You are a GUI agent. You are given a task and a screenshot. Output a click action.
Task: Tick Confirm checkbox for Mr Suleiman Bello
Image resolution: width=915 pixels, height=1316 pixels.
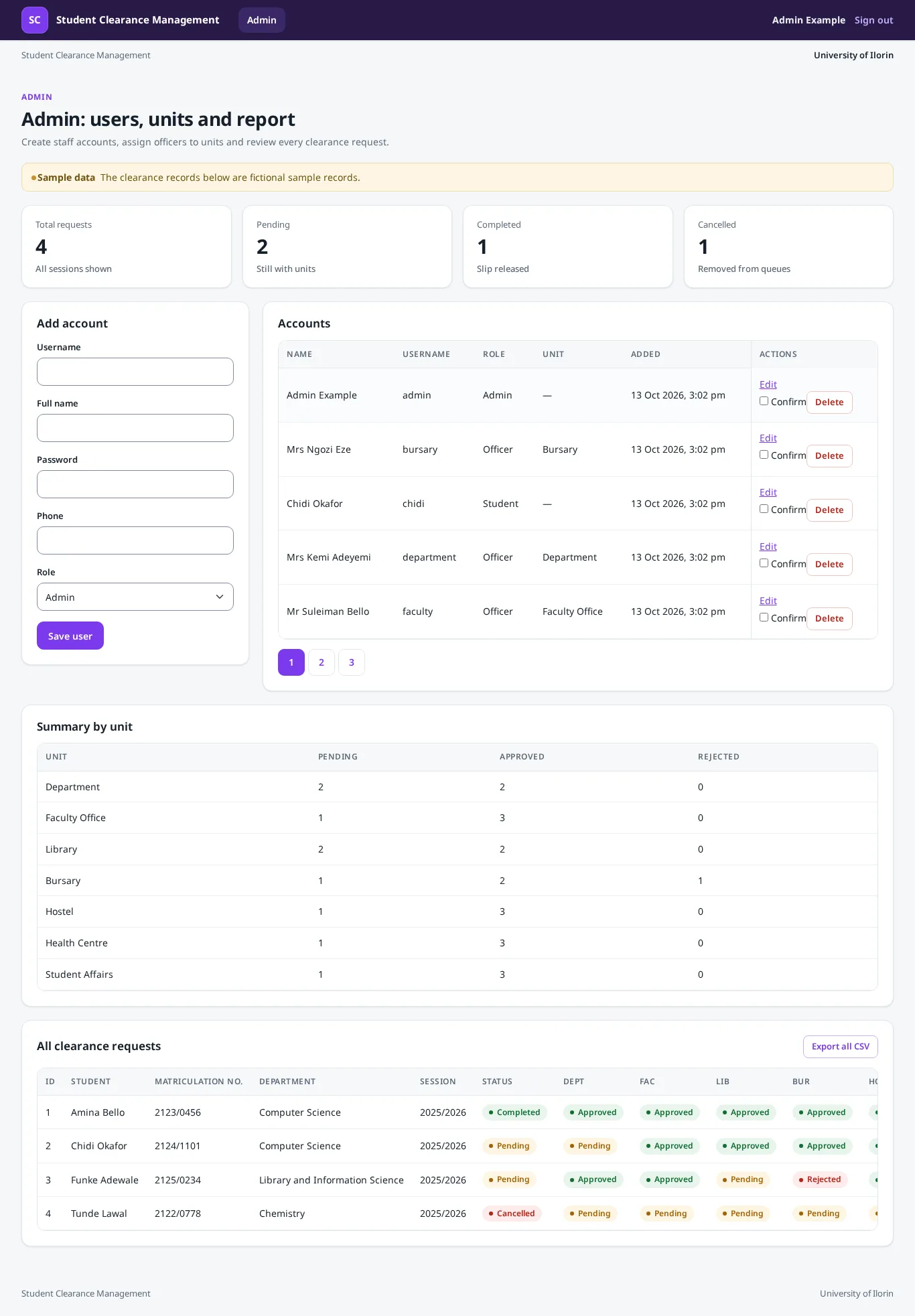click(x=764, y=617)
